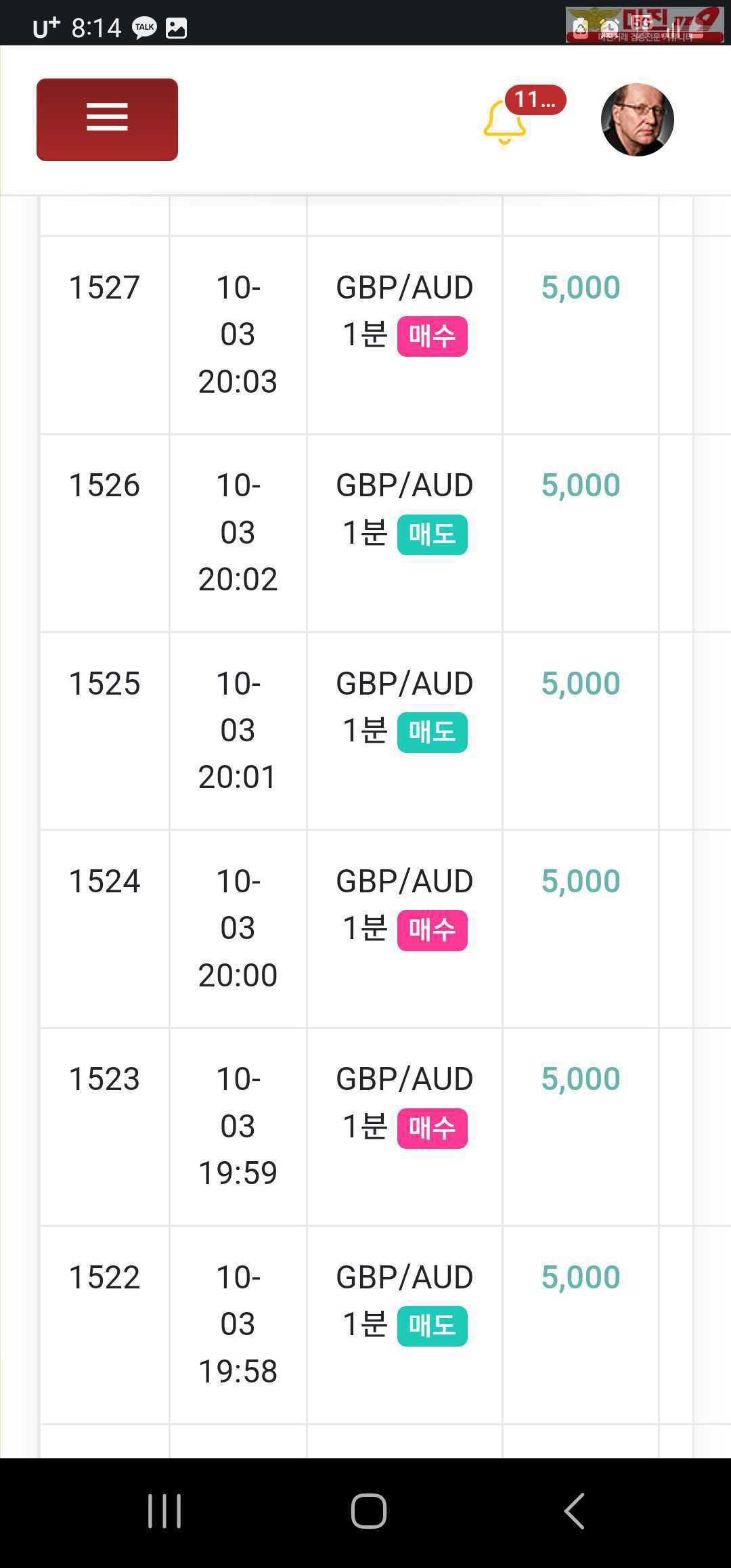Image resolution: width=731 pixels, height=1568 pixels.
Task: Tap the Android recent apps button
Action: point(164,1510)
